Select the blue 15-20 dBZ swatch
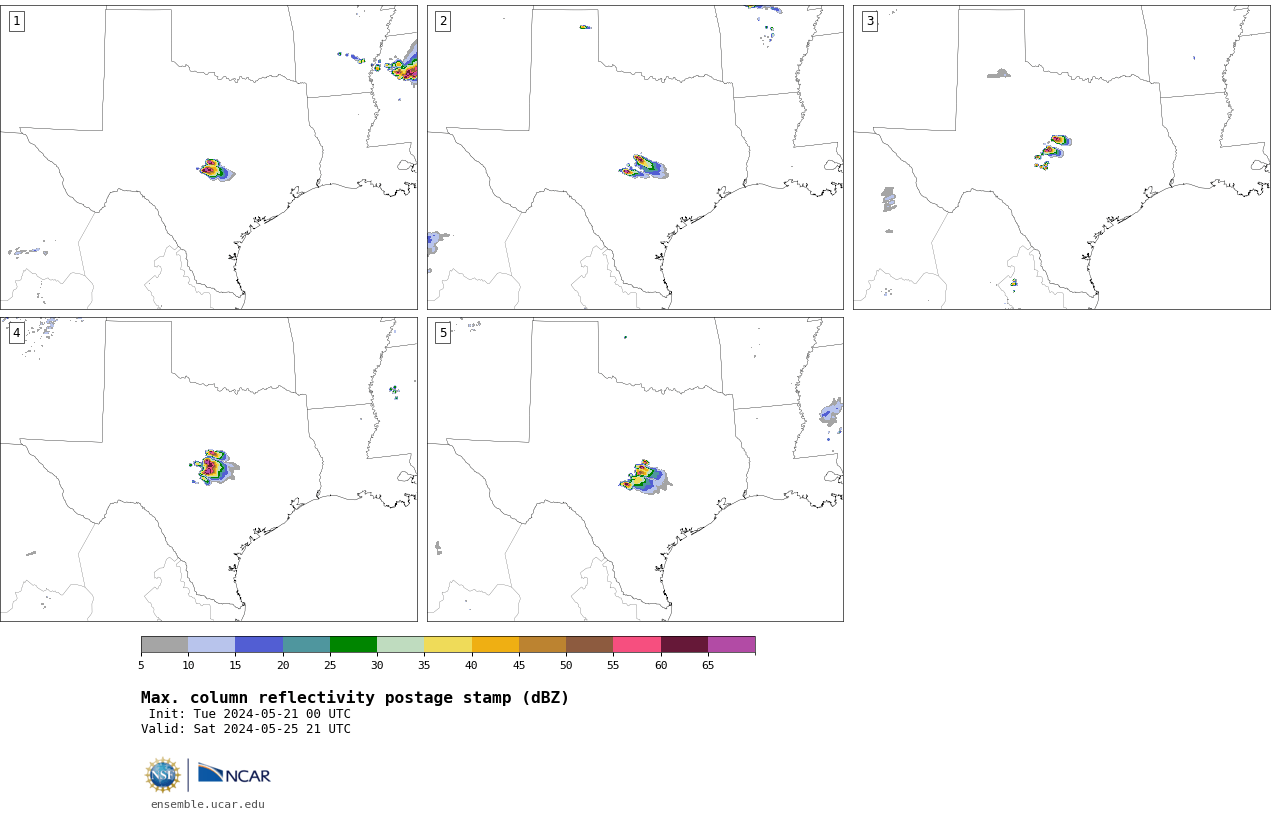 (259, 644)
